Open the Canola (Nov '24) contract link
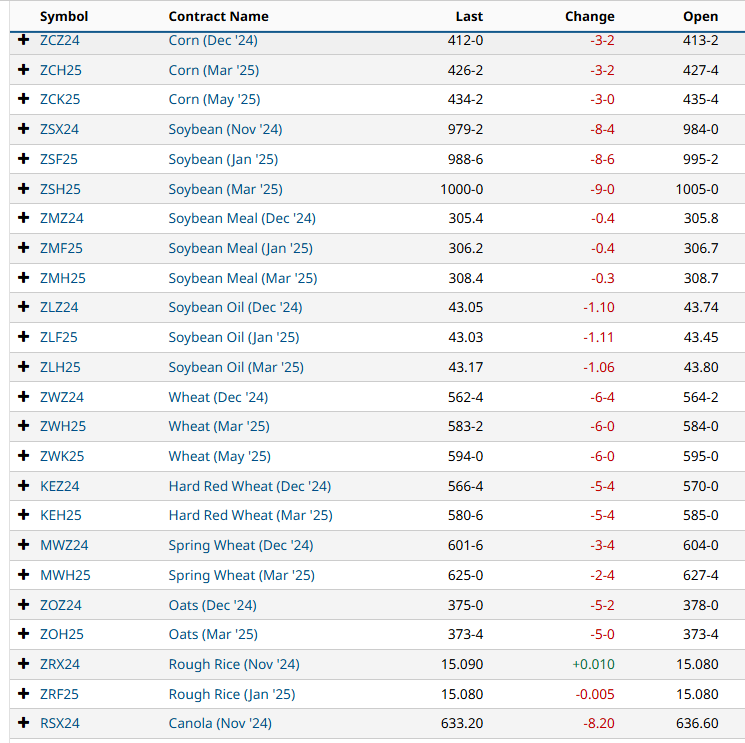The image size is (745, 743). tap(220, 724)
